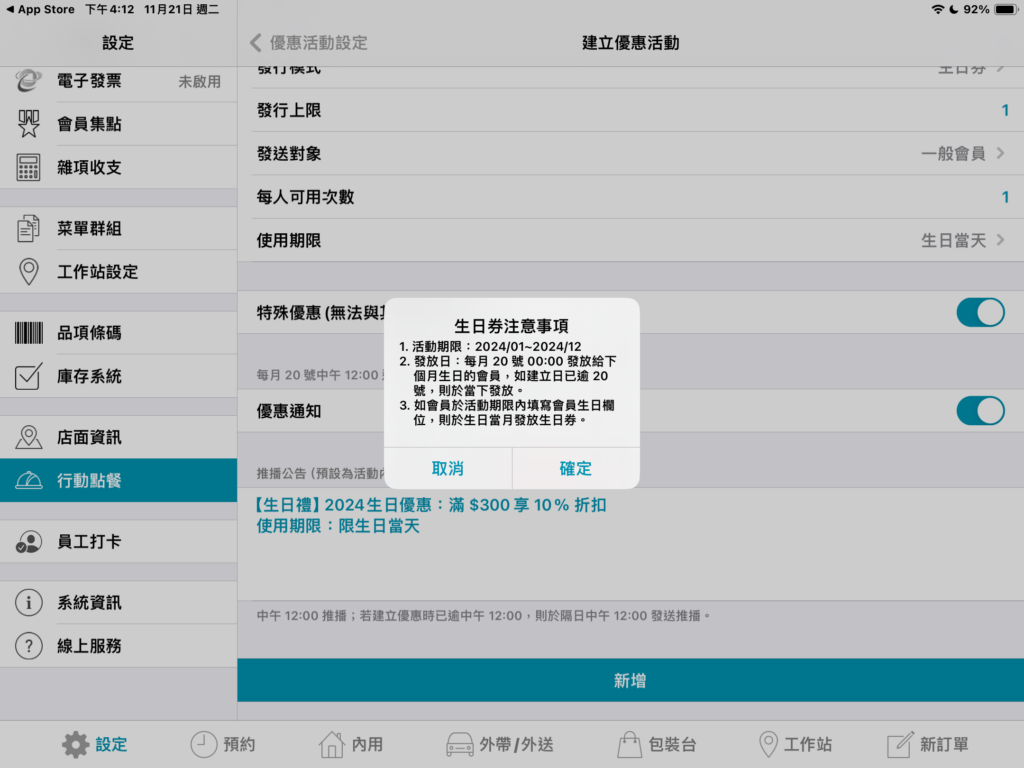Open 線上服務 question mark icon
Viewport: 1024px width, 768px height.
pos(29,646)
